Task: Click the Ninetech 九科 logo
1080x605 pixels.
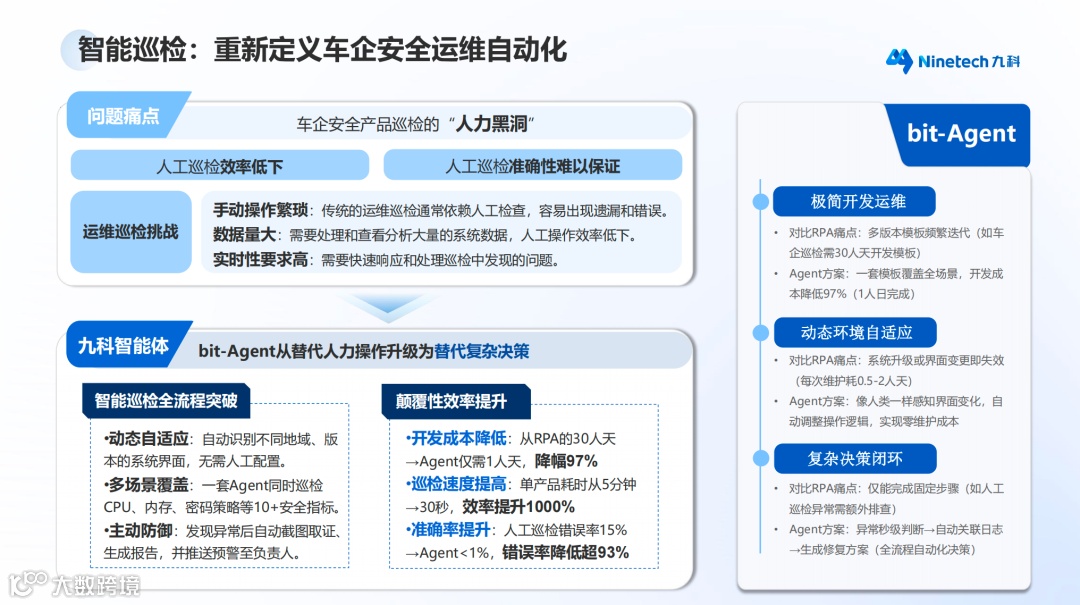Action: [x=953, y=61]
